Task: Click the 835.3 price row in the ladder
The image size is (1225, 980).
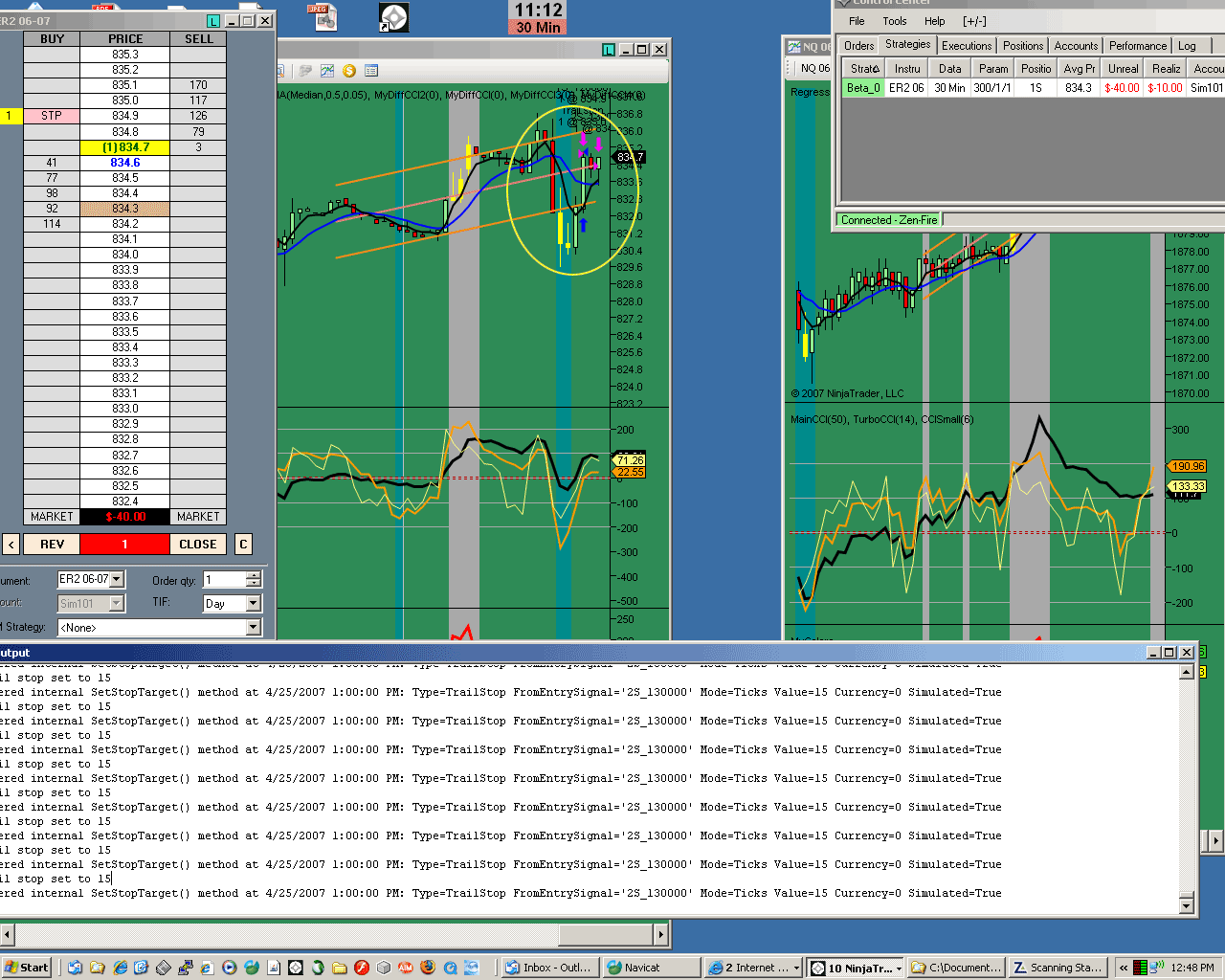Action: pyautogui.click(x=125, y=55)
